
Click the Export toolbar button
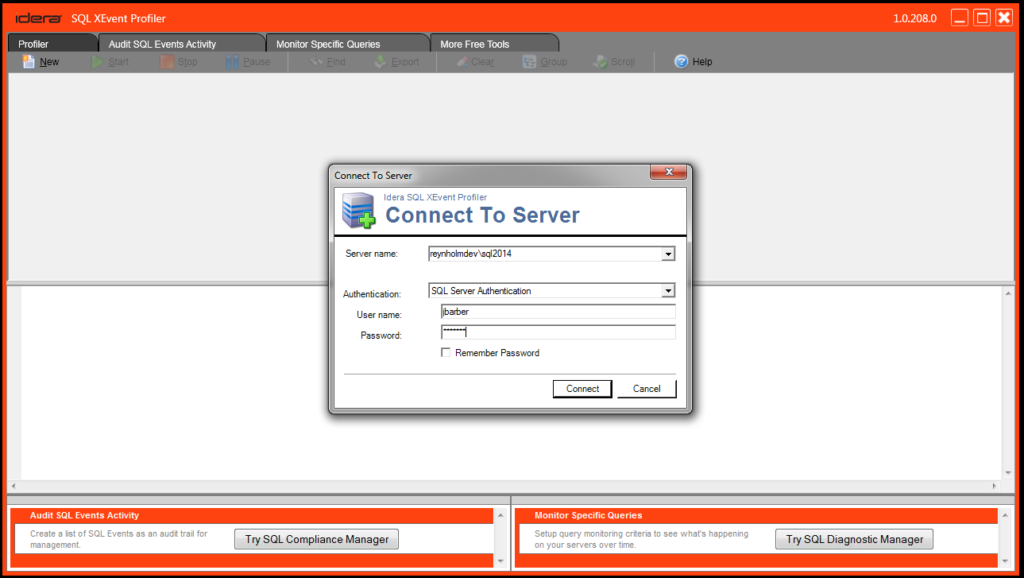[x=396, y=61]
